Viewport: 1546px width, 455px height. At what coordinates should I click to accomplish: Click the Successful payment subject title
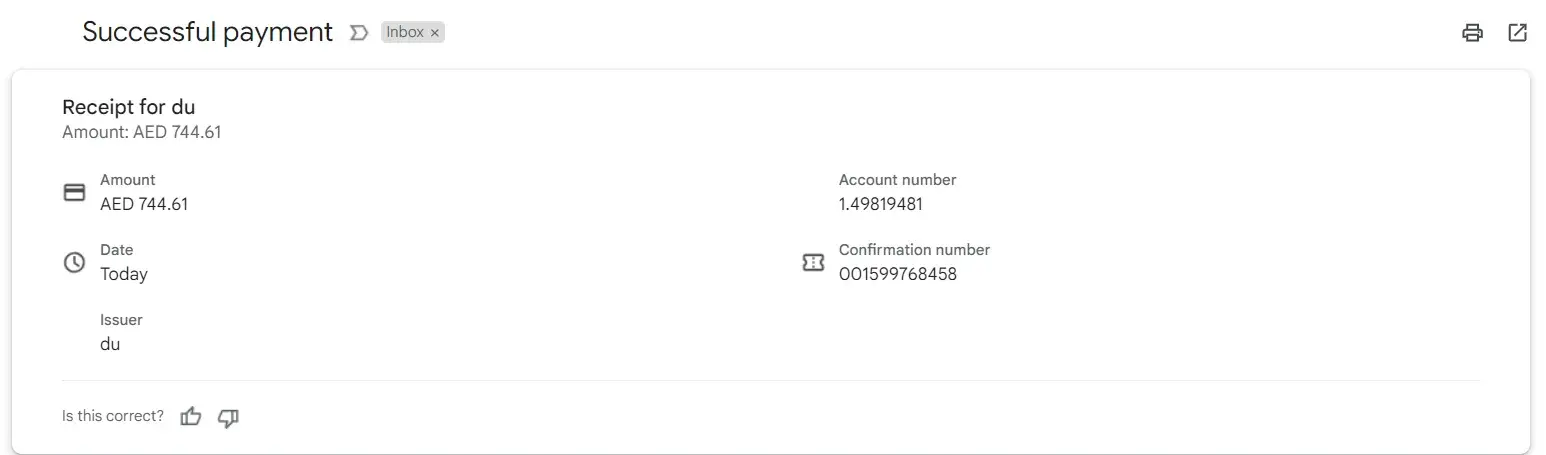[x=207, y=32]
